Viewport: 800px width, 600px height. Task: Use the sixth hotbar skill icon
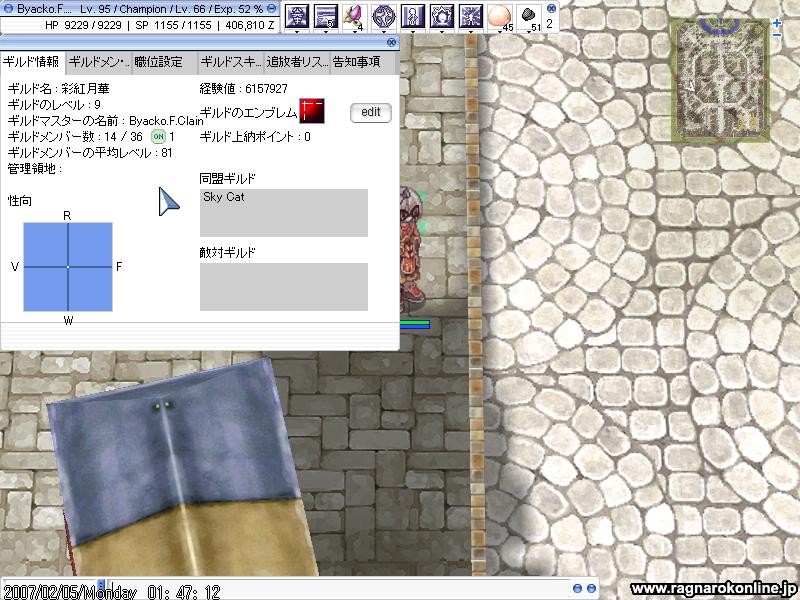441,16
